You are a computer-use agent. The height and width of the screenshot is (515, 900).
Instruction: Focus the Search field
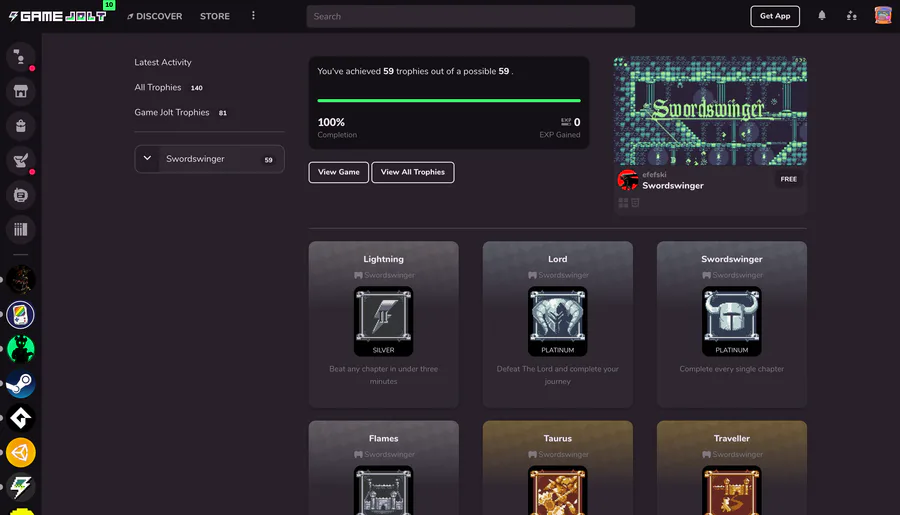click(x=471, y=16)
